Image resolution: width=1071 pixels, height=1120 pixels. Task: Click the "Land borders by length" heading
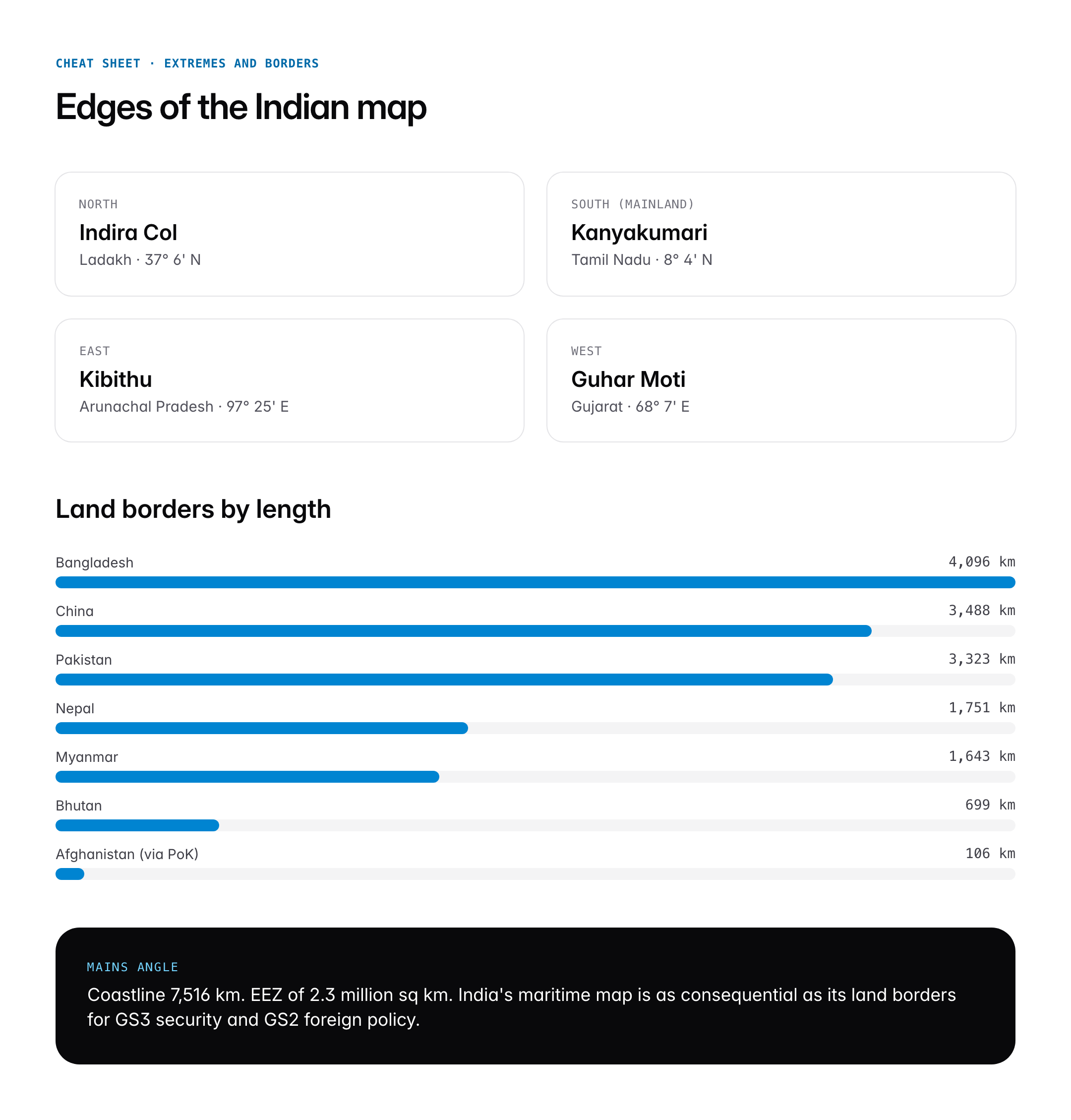(x=193, y=509)
